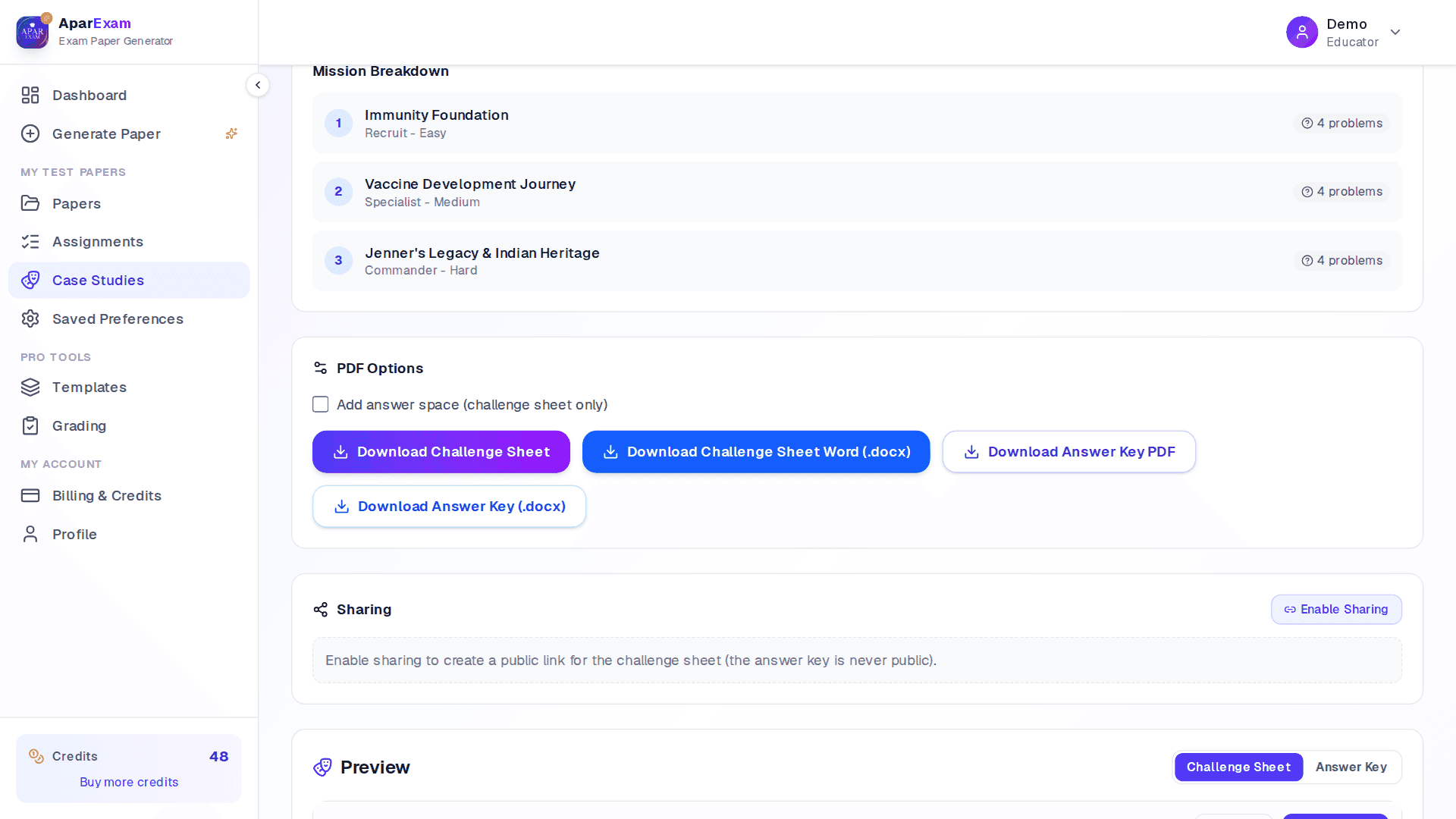Click 4 problems badge for Jenner's Legacy
The width and height of the screenshot is (1456, 819).
tap(1341, 261)
